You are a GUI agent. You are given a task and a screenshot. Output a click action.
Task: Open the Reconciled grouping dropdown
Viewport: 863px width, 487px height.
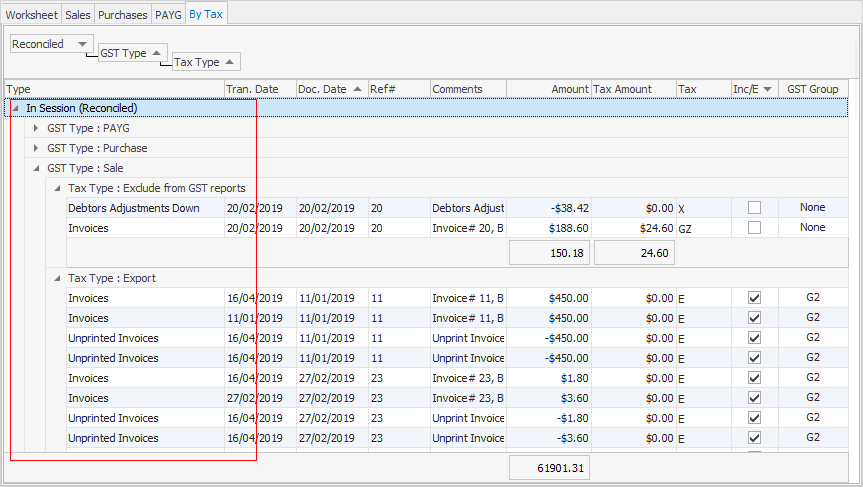(82, 44)
